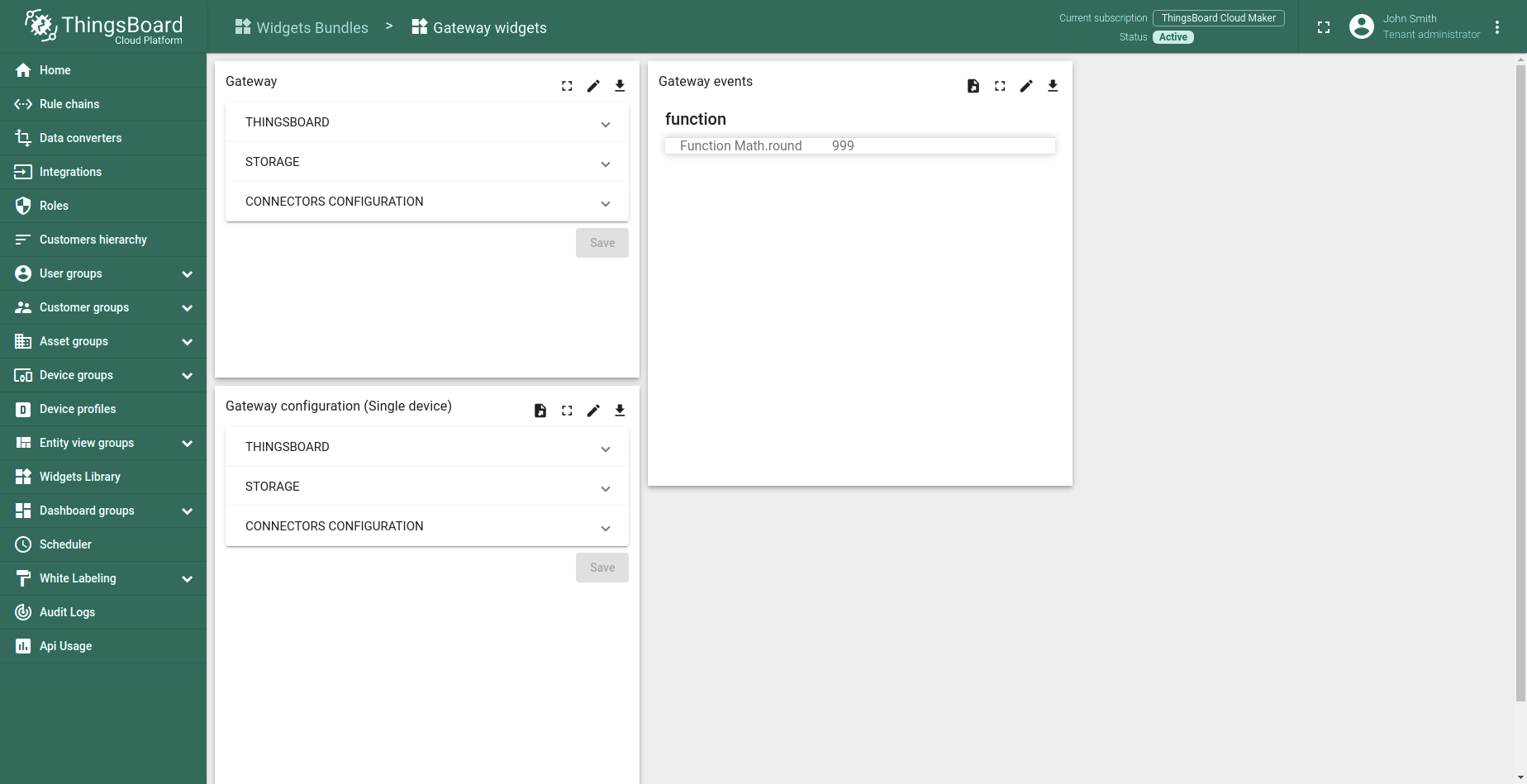Click the Roles shield icon

(x=23, y=206)
